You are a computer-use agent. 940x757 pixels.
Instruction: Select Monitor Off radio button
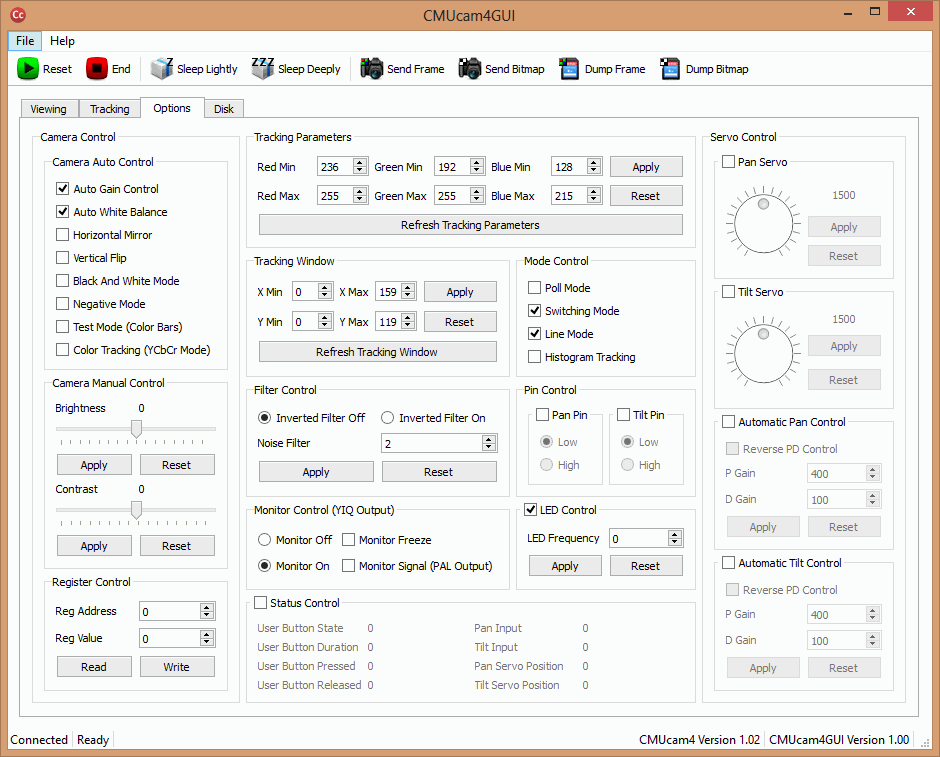[x=264, y=539]
